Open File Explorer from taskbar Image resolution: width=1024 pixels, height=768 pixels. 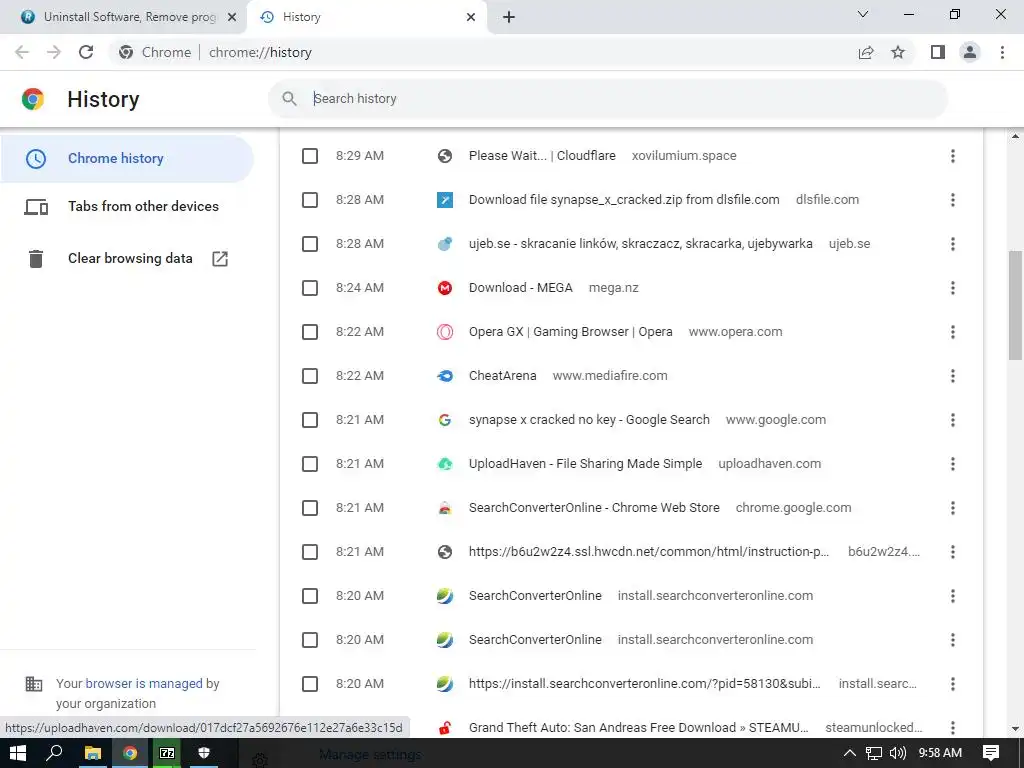pos(93,753)
